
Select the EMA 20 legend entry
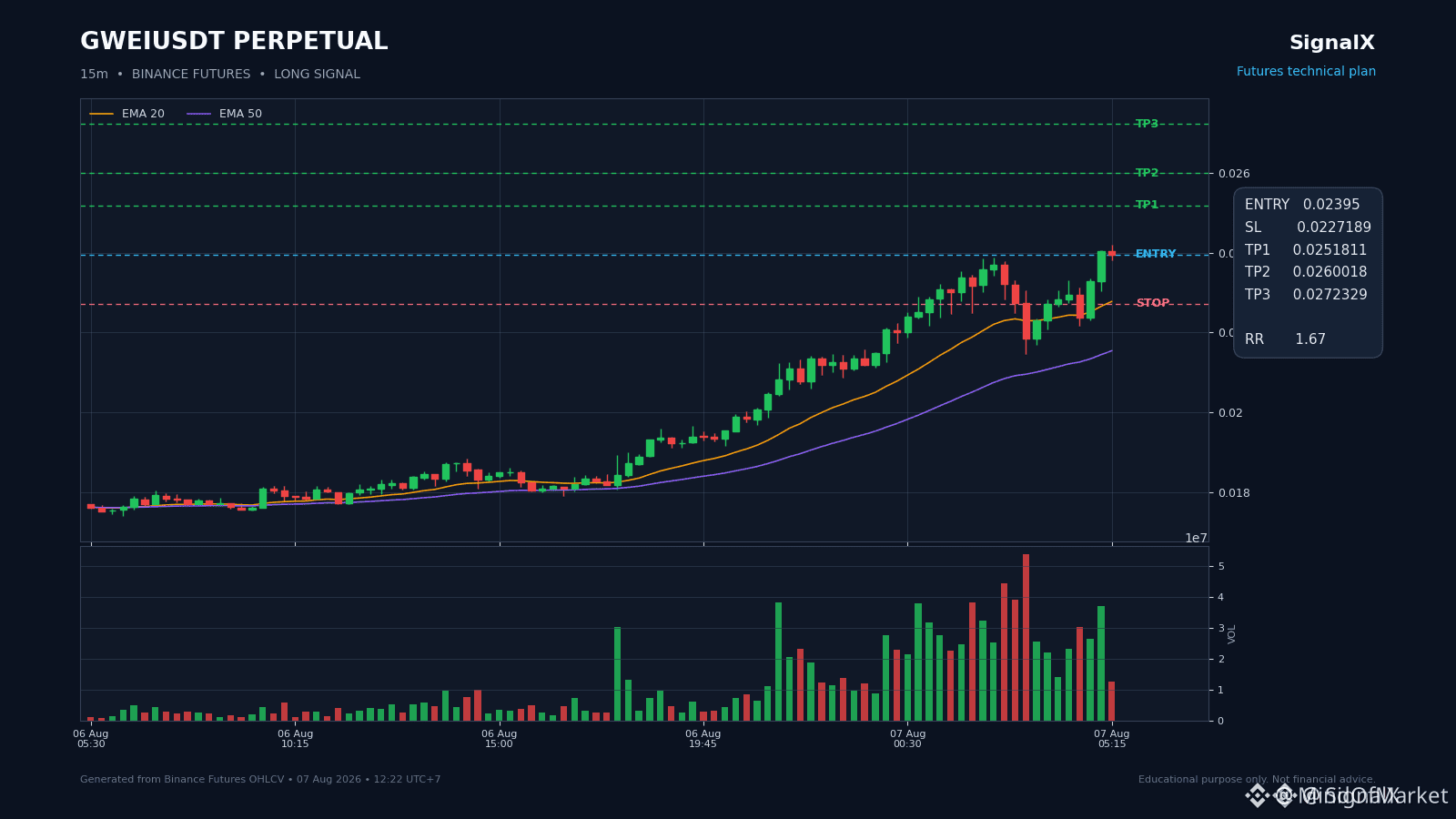[127, 114]
